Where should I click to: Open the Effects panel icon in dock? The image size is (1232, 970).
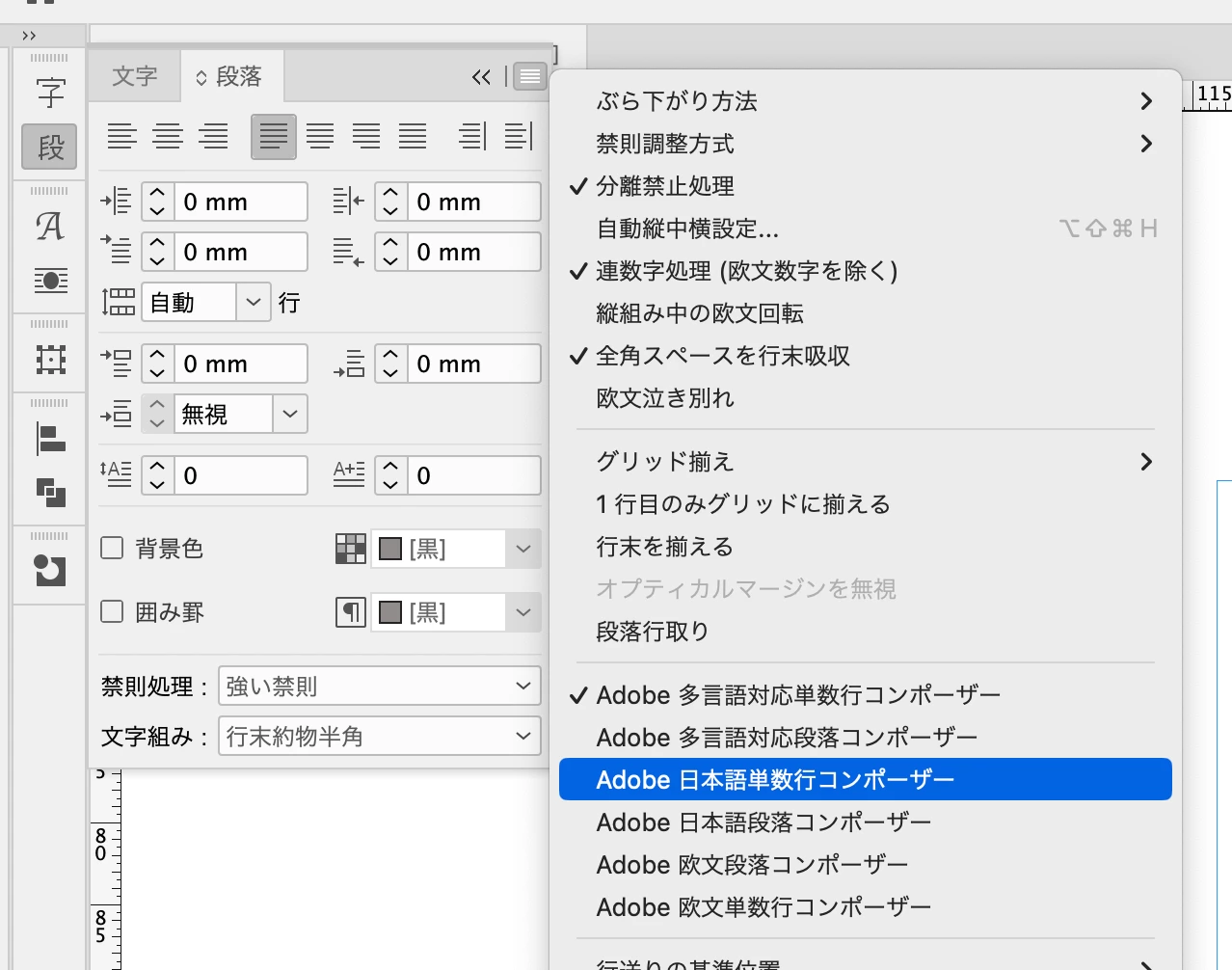50,571
